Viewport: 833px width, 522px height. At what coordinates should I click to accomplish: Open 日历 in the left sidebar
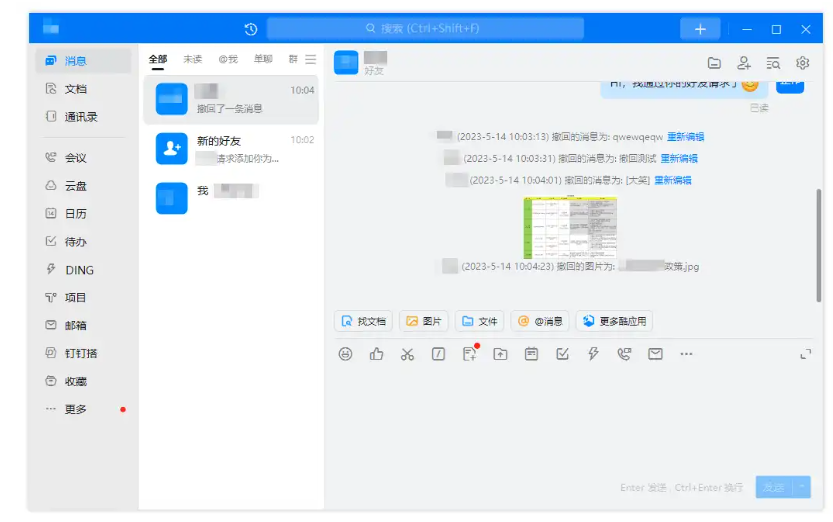pos(75,214)
